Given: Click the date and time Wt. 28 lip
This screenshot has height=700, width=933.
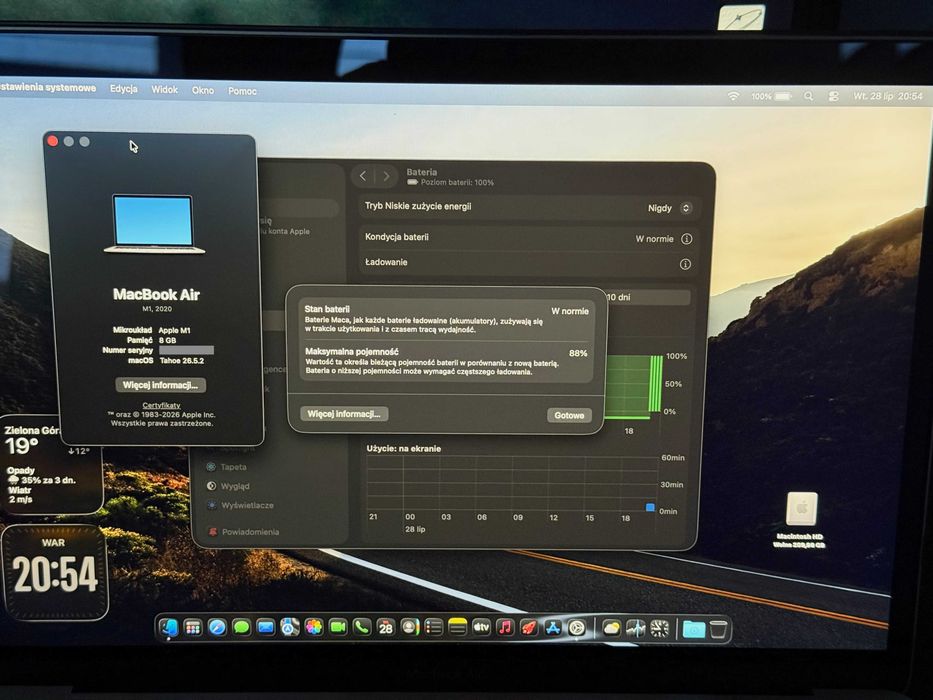Looking at the screenshot, I should 888,96.
